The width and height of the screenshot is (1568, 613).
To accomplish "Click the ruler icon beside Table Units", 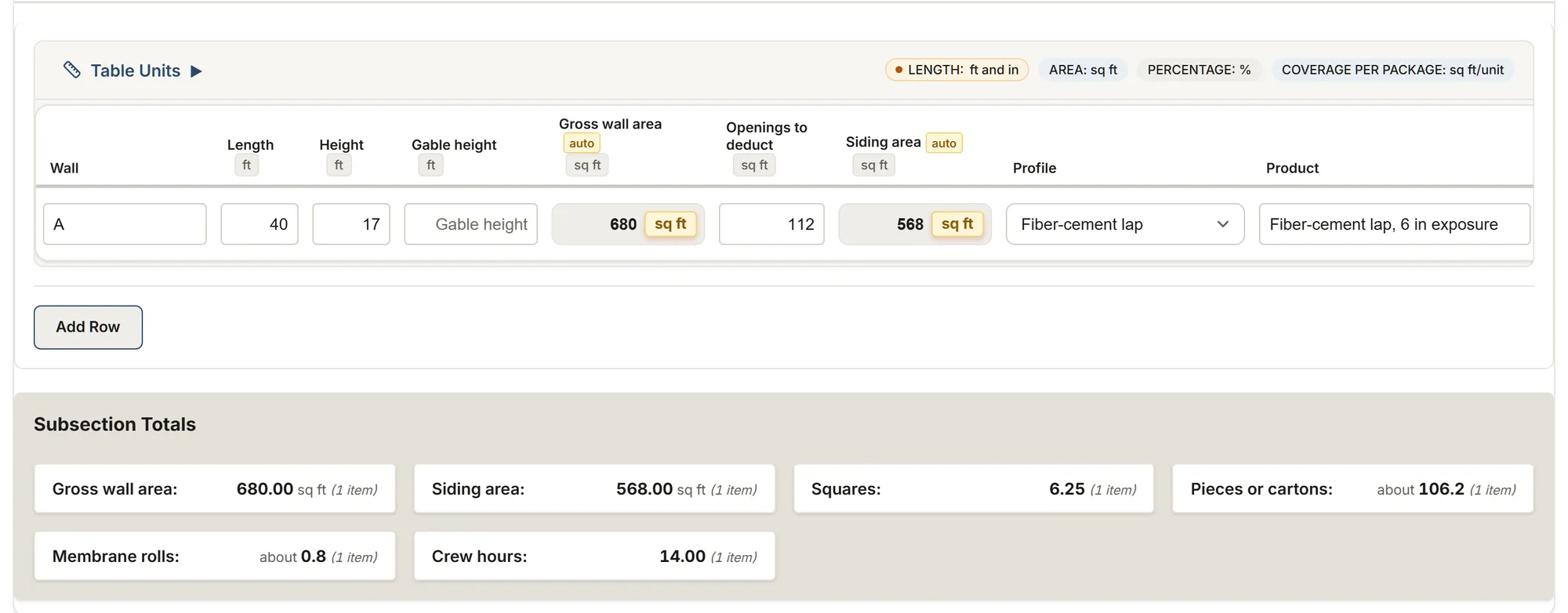I will [x=71, y=70].
